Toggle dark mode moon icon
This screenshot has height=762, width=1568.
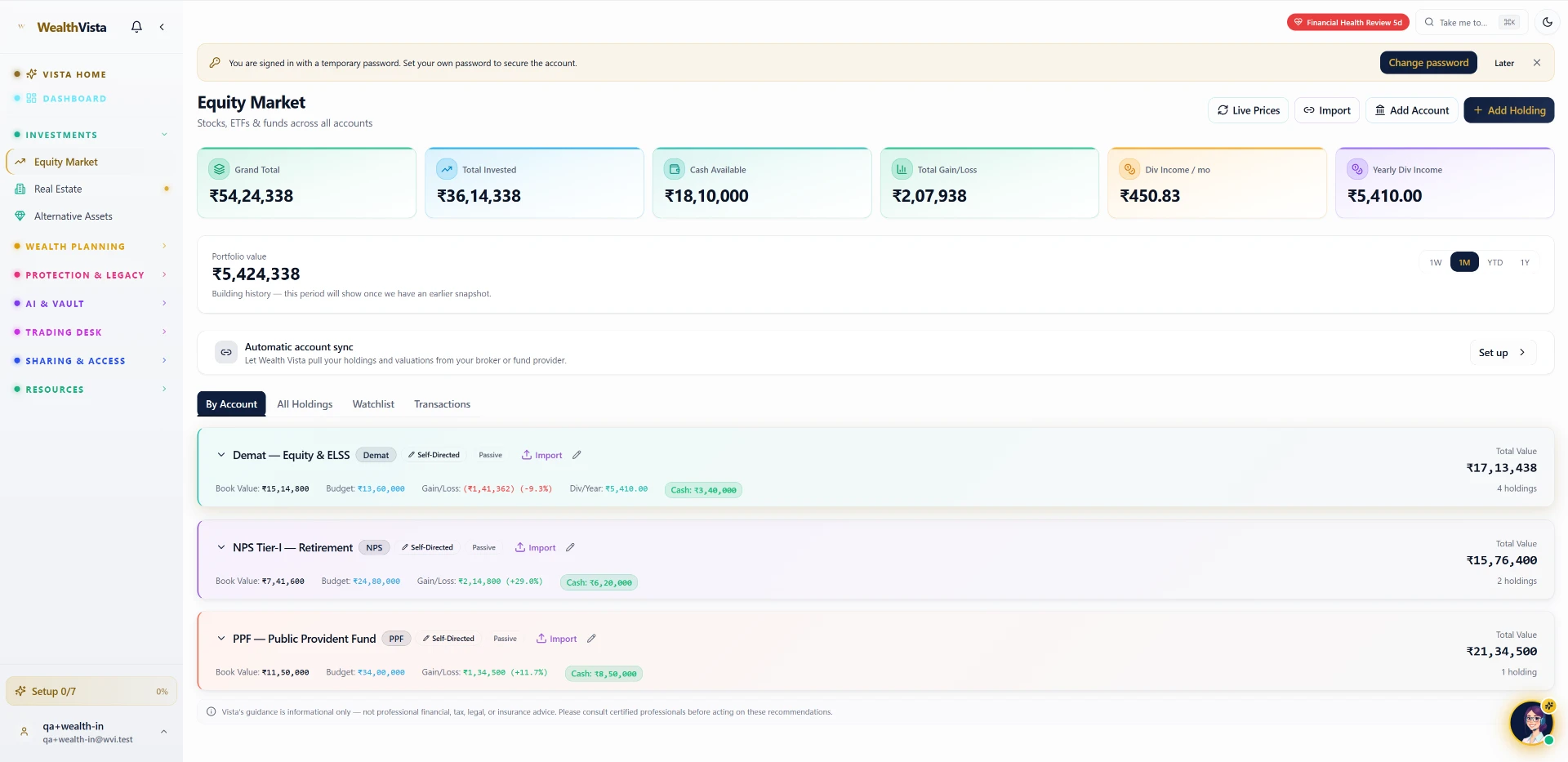click(x=1547, y=22)
